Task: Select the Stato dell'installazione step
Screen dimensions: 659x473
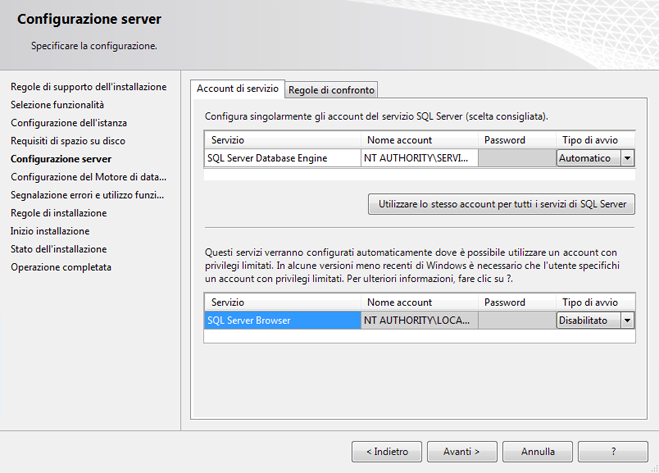Action: tap(58, 249)
